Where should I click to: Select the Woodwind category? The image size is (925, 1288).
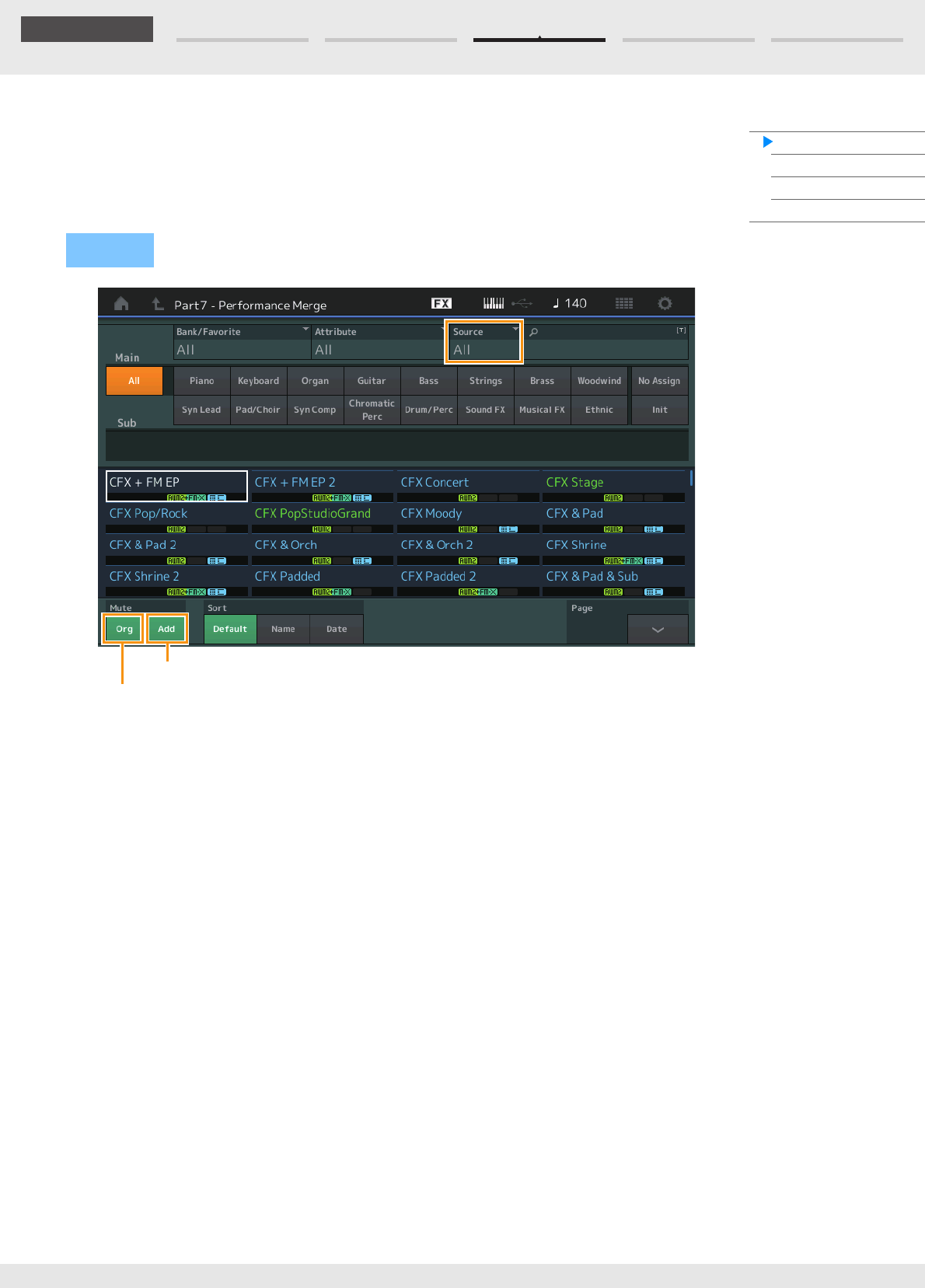click(x=599, y=381)
